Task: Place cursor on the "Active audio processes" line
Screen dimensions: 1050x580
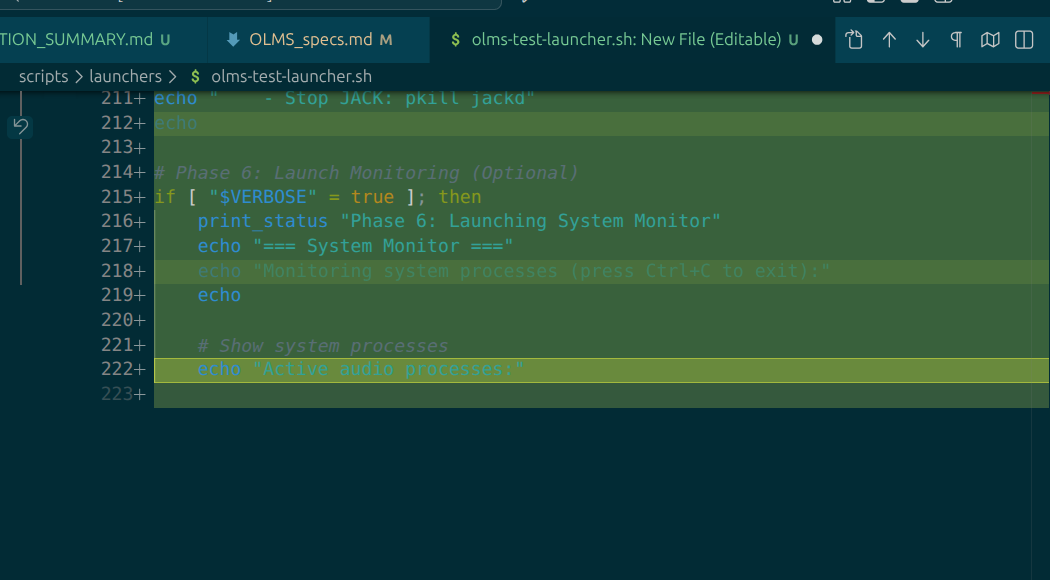Action: [x=388, y=370]
